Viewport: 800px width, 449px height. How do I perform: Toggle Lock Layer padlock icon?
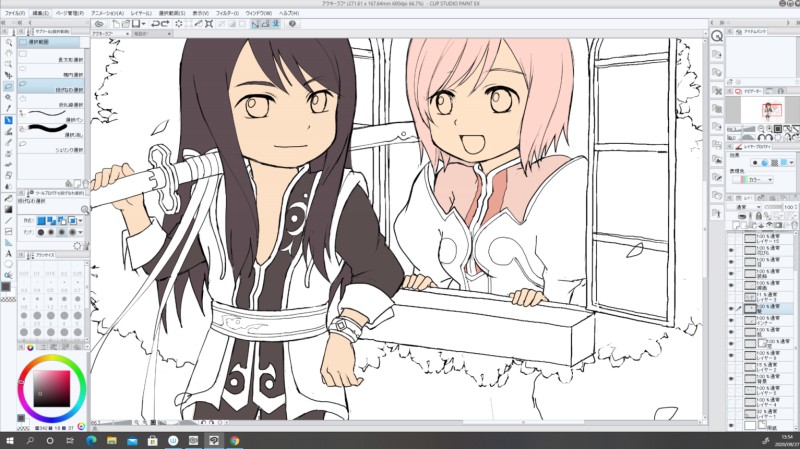point(759,216)
